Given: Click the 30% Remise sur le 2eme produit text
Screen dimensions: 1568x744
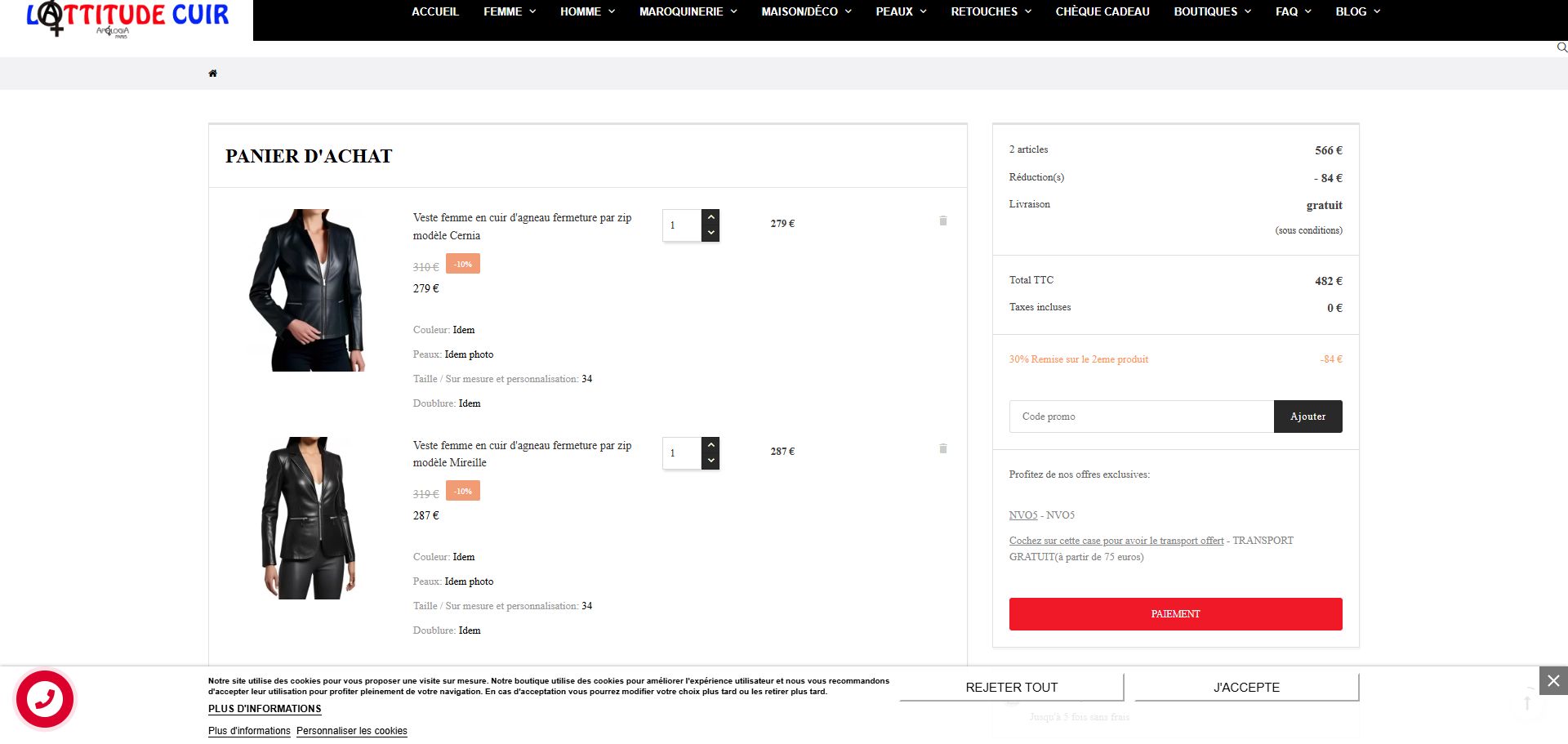Looking at the screenshot, I should click(x=1079, y=359).
